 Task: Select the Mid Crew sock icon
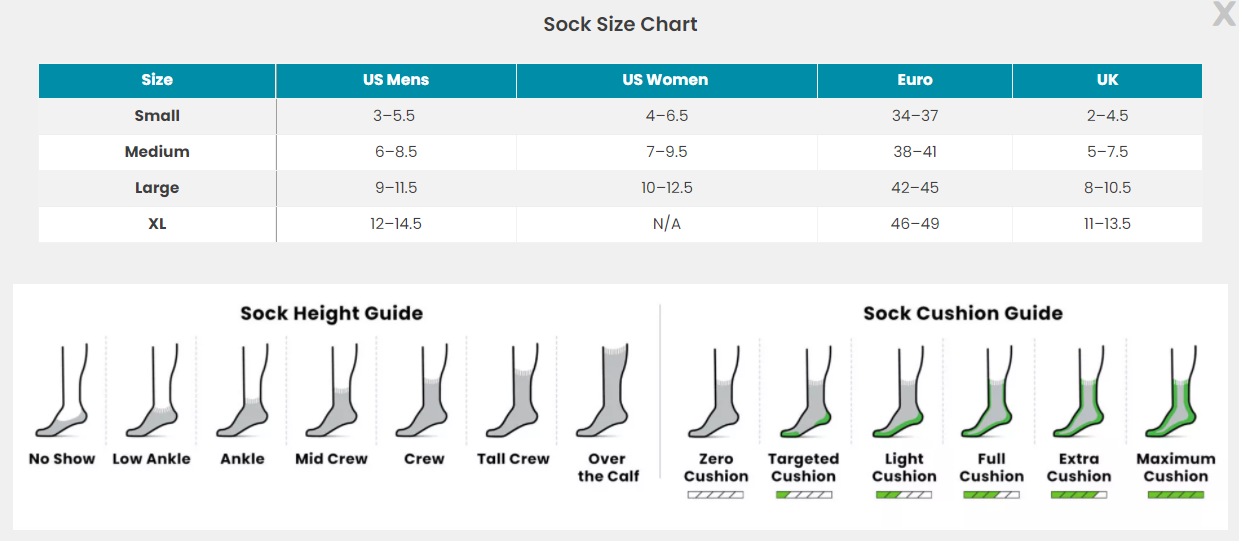click(331, 395)
